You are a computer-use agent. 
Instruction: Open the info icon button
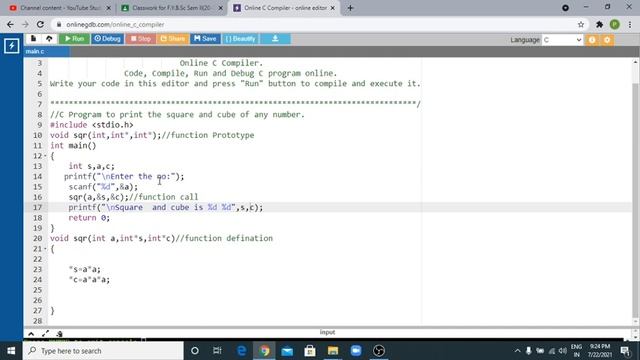click(592, 40)
